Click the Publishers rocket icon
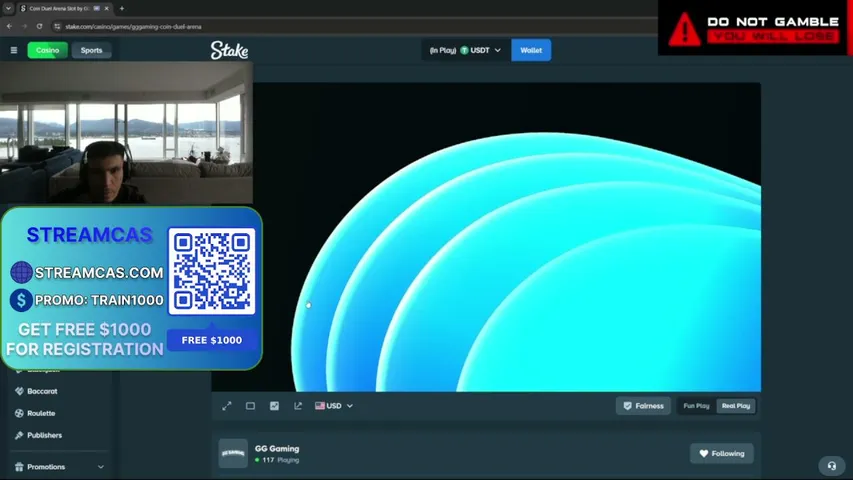 tap(20, 435)
